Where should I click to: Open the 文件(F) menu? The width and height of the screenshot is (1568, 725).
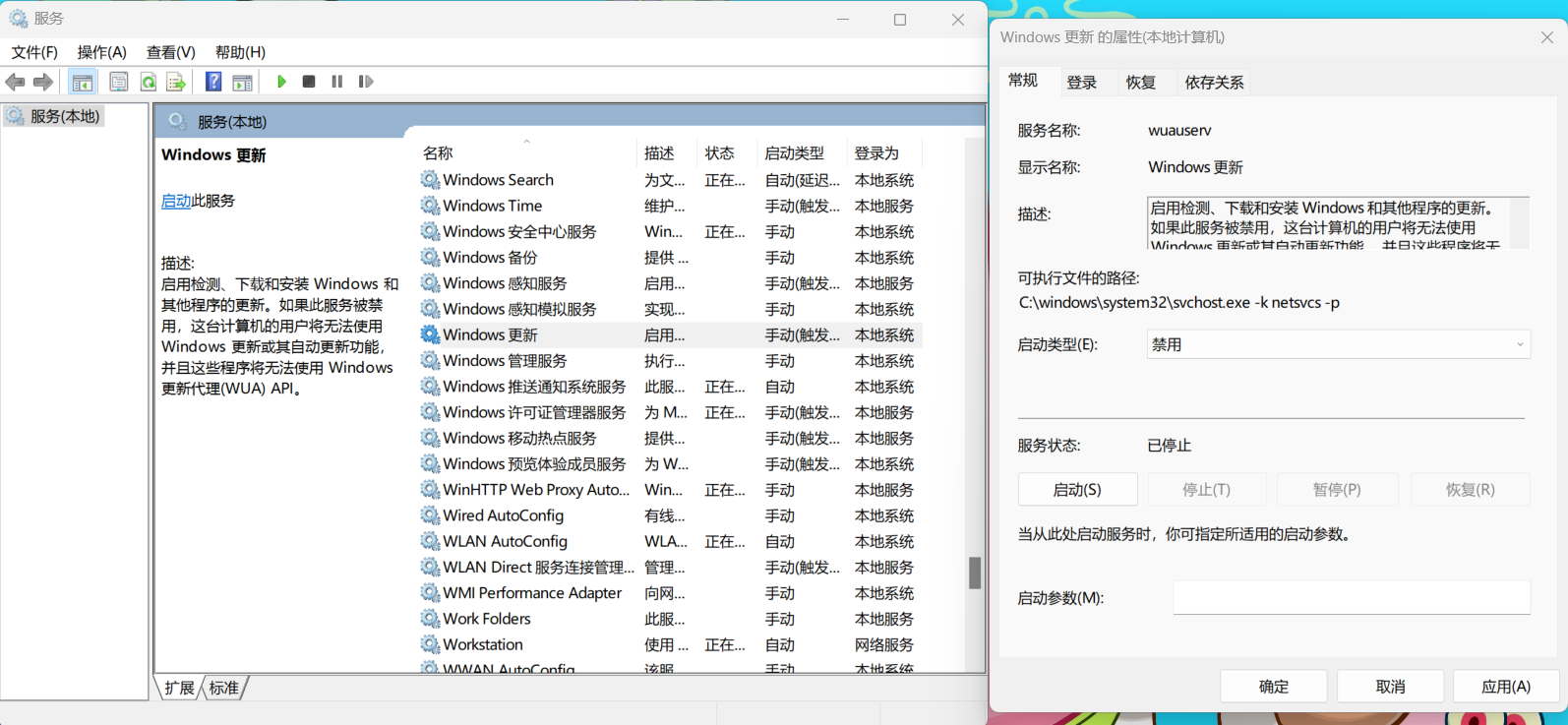pos(34,52)
